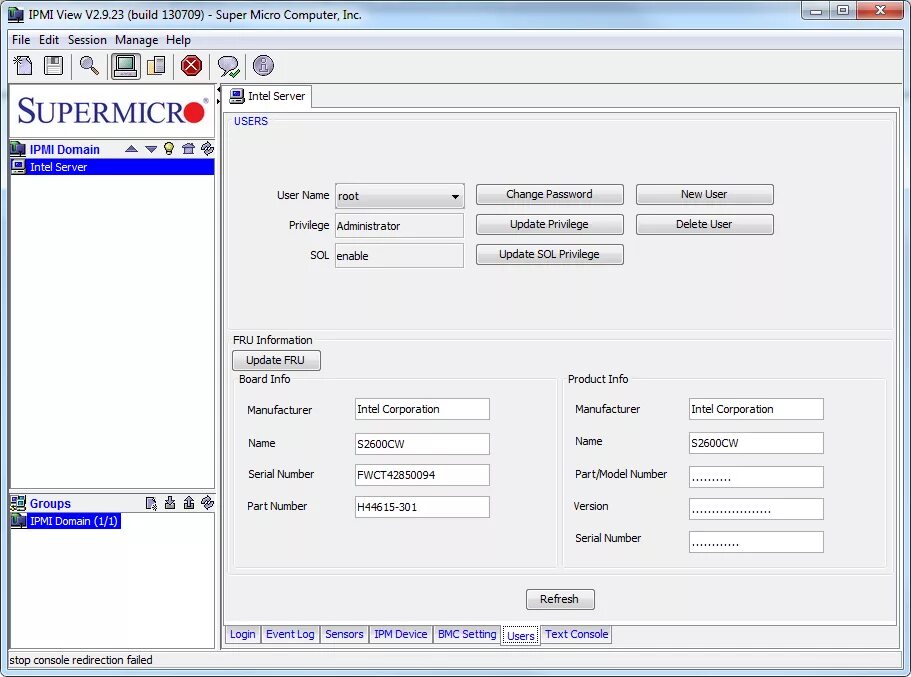Image resolution: width=911 pixels, height=677 pixels.
Task: Click the SOL field showing enable
Action: pos(400,256)
